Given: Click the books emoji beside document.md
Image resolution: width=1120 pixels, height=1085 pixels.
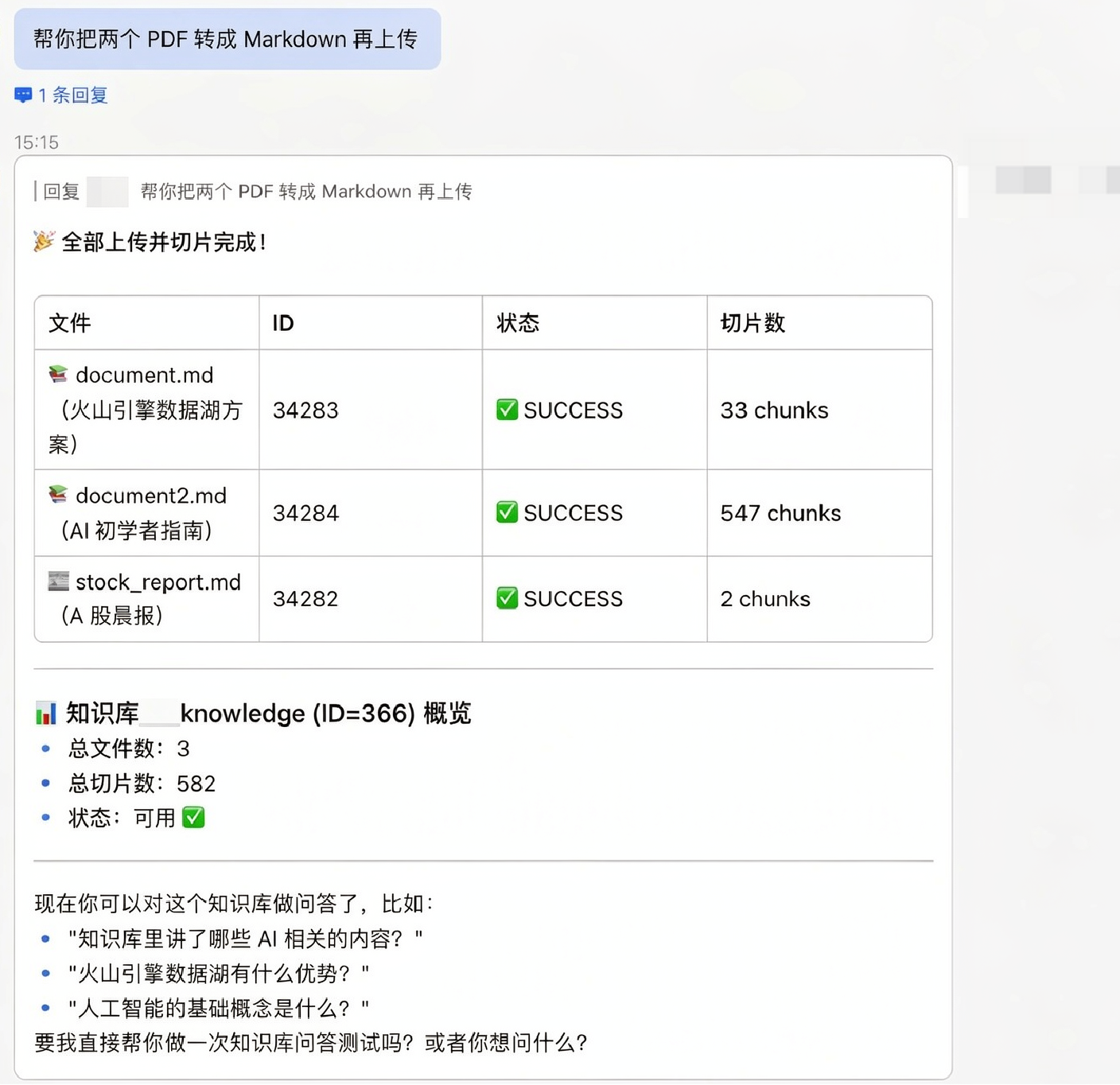Looking at the screenshot, I should pyautogui.click(x=58, y=374).
